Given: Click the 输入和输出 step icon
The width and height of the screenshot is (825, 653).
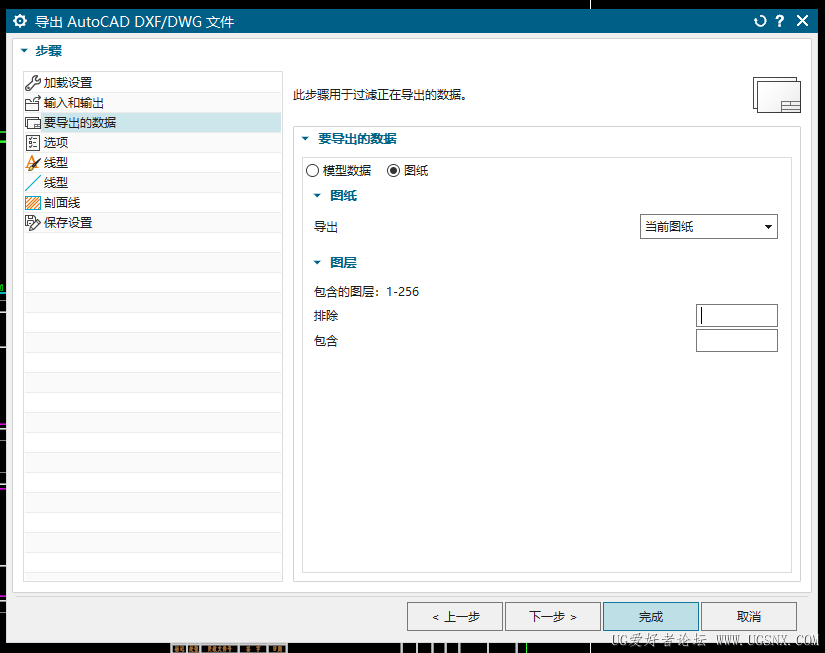Looking at the screenshot, I should tap(33, 103).
